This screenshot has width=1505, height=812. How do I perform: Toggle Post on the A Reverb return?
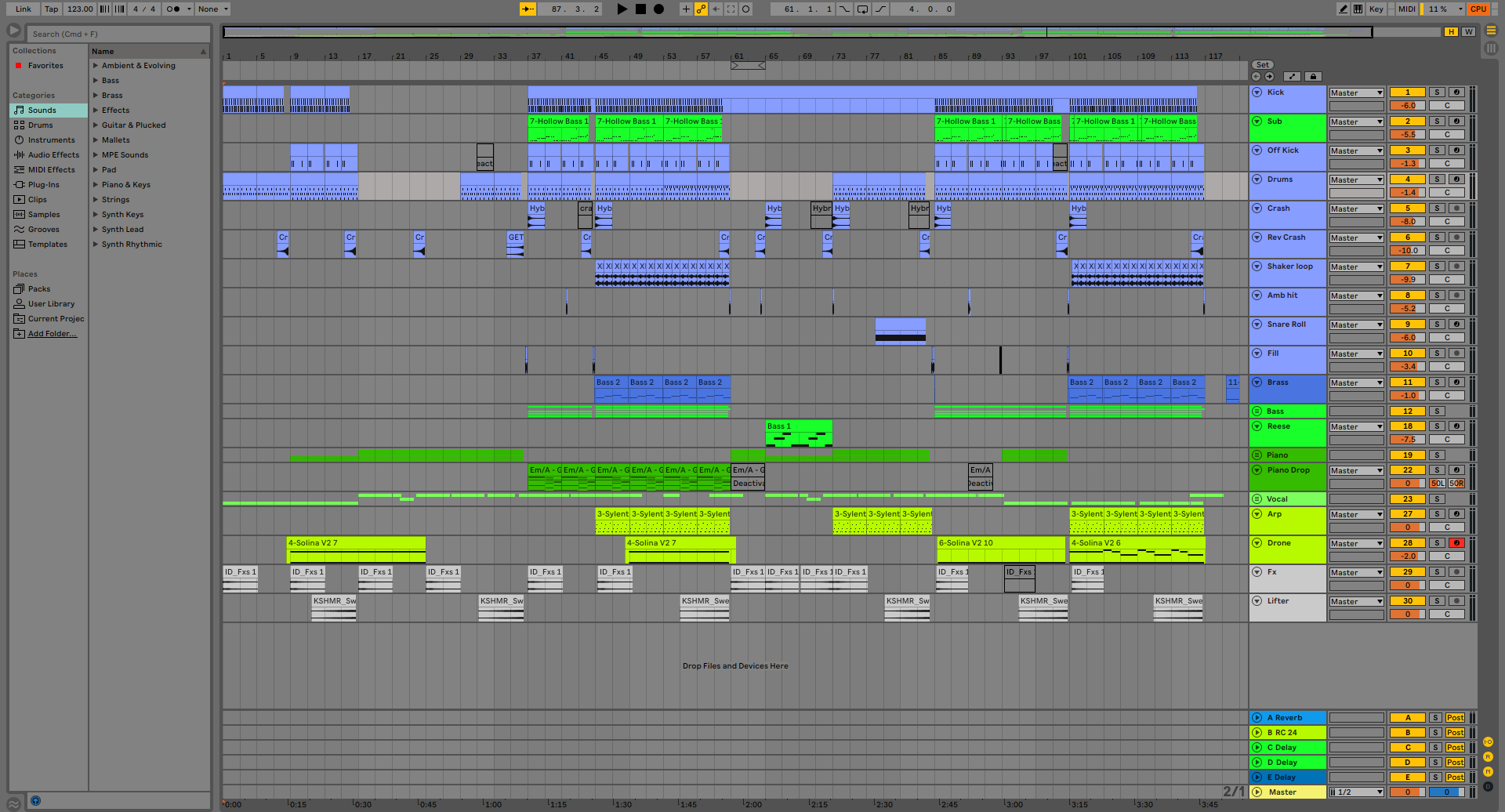tap(1455, 718)
